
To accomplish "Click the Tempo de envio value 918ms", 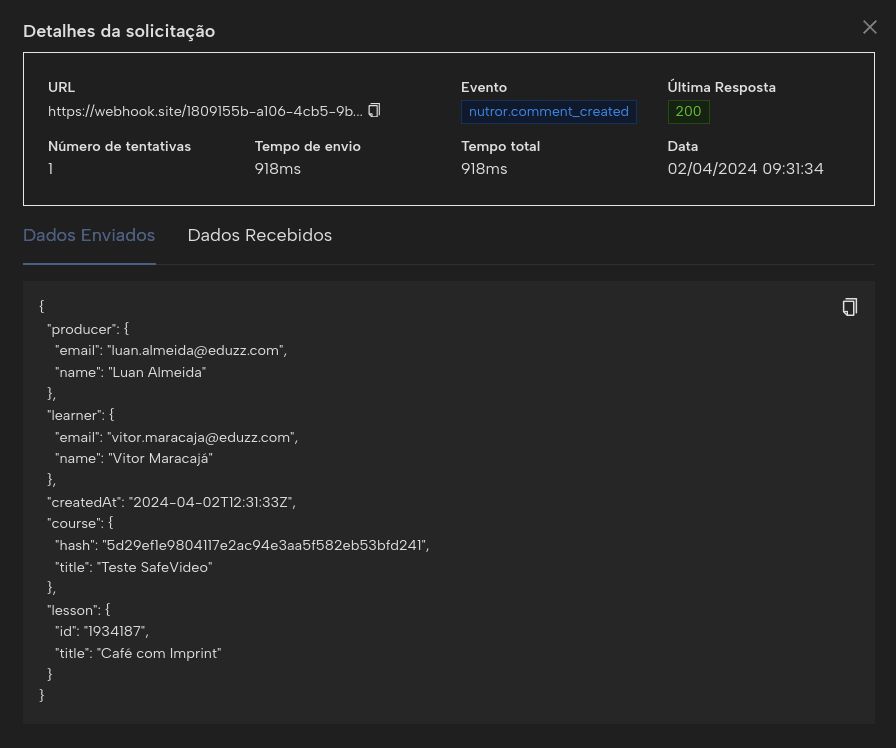I will pos(278,169).
